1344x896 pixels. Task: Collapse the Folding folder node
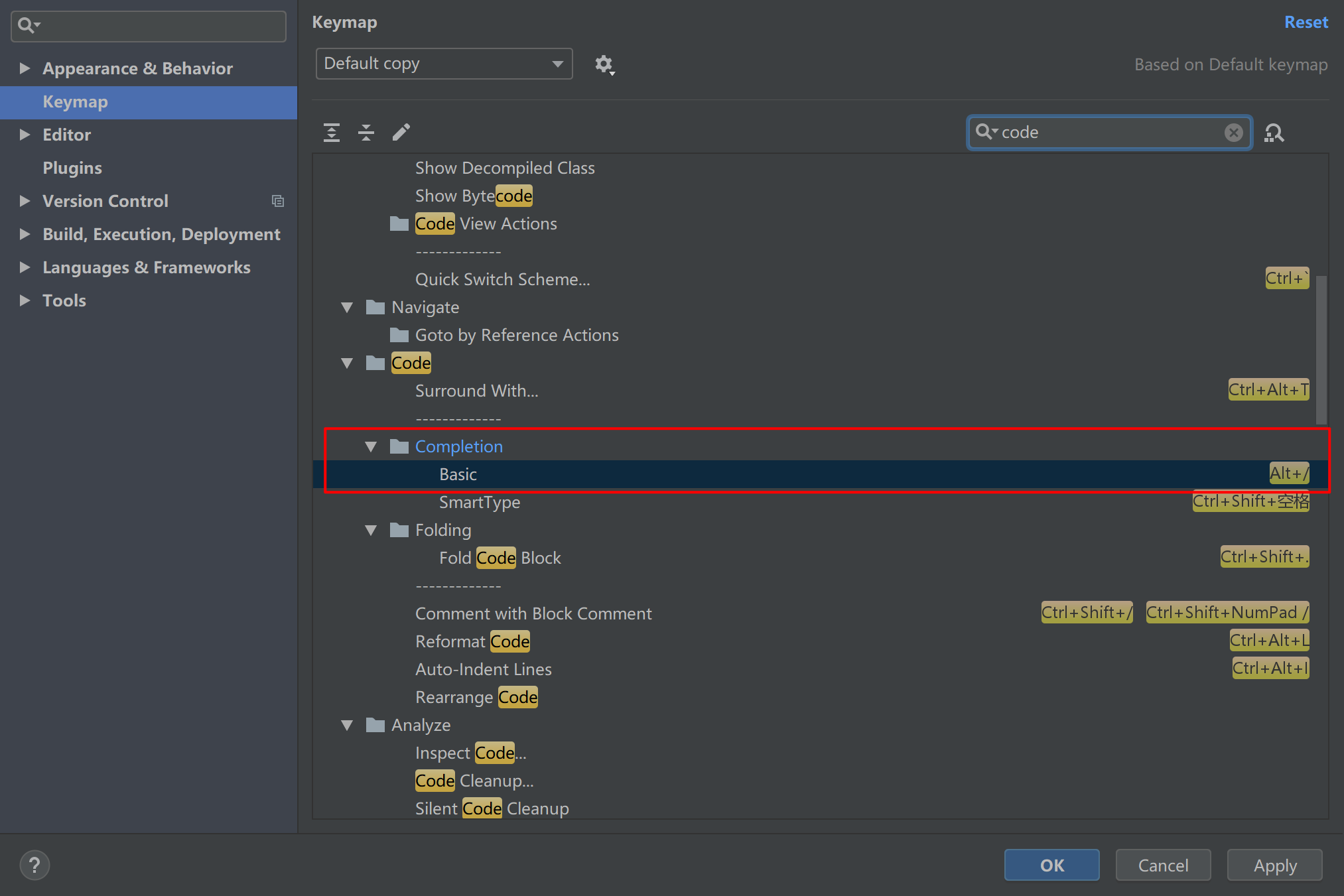coord(371,531)
